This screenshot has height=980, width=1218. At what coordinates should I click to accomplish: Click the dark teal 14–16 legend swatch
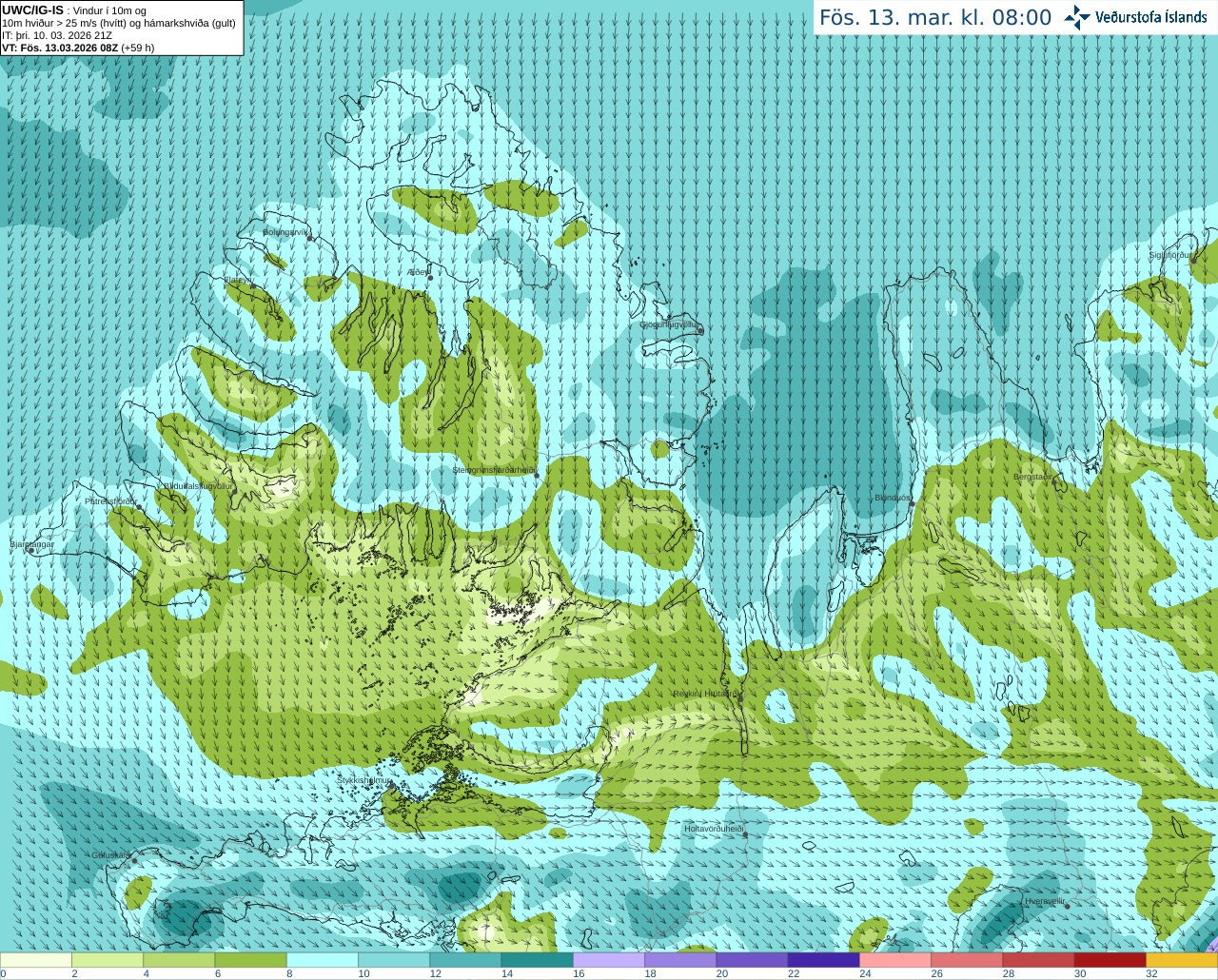point(537,960)
